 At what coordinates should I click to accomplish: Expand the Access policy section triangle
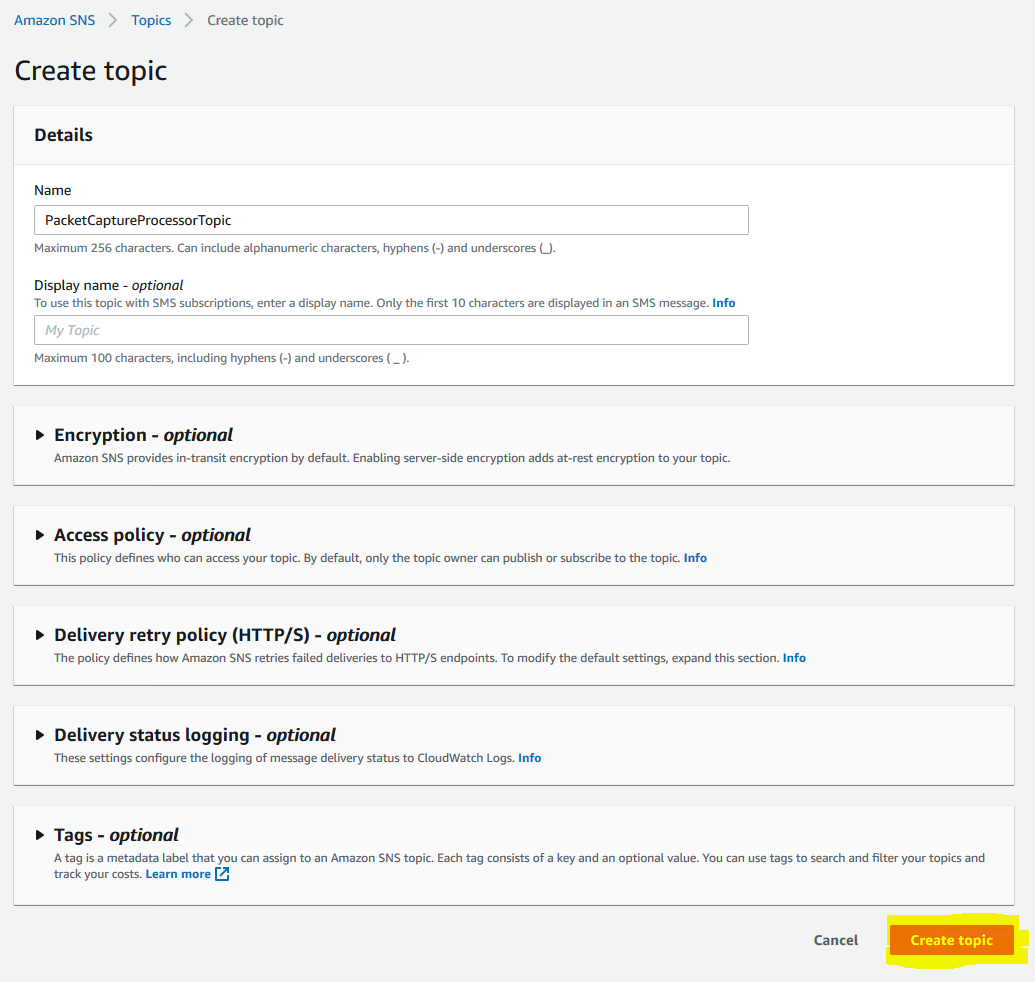pos(40,535)
